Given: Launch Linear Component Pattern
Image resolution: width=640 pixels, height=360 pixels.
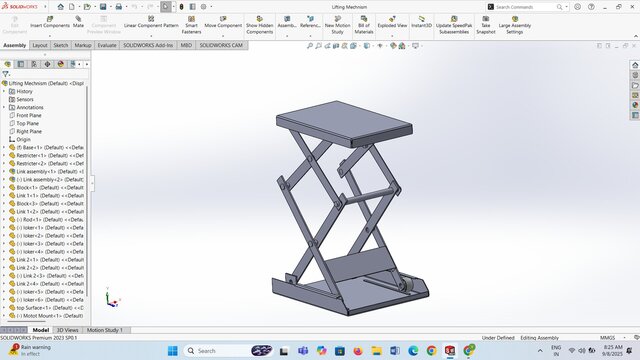Looking at the screenshot, I should coord(151,22).
